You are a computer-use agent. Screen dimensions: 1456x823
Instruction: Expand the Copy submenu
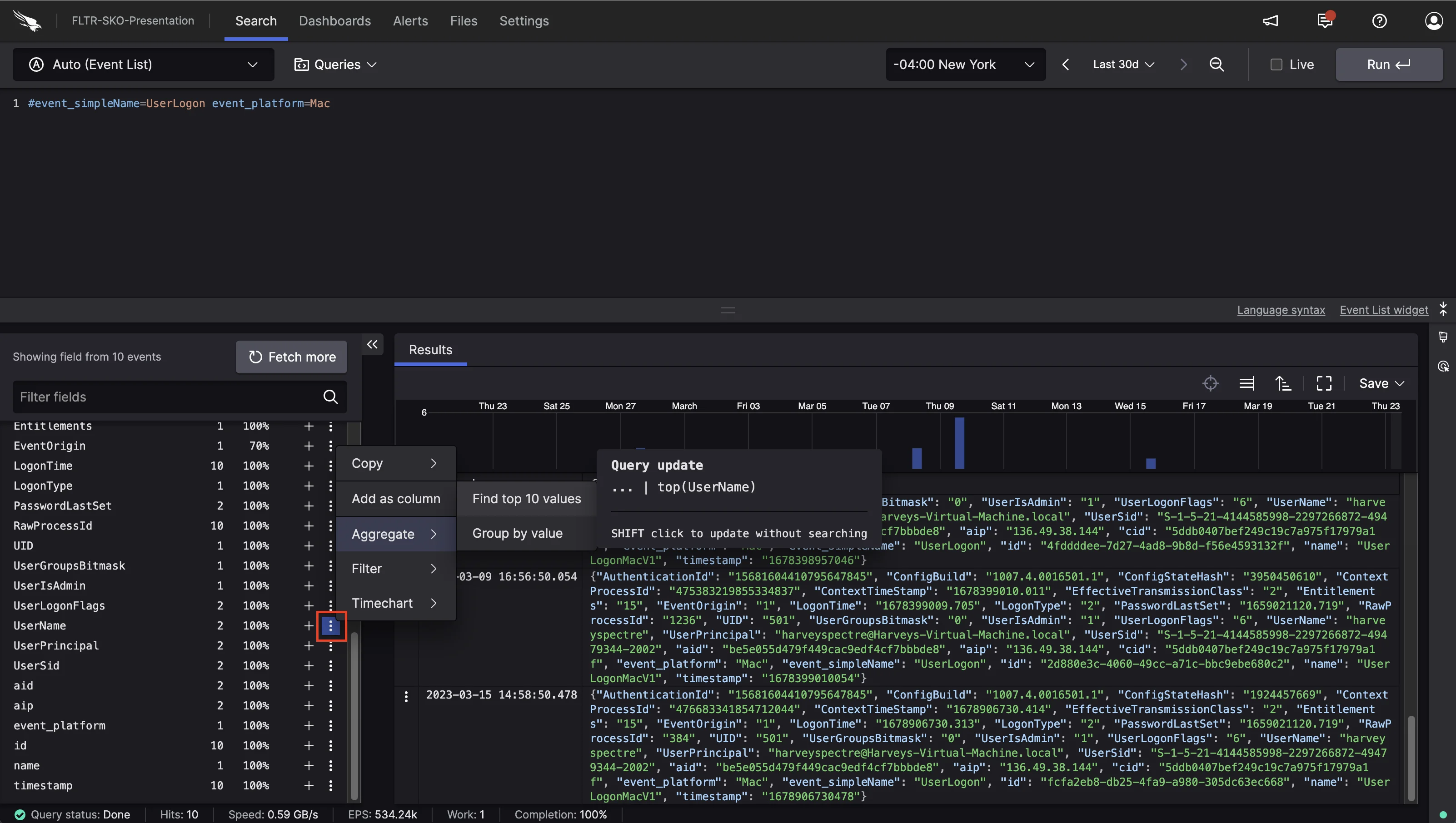(x=396, y=463)
